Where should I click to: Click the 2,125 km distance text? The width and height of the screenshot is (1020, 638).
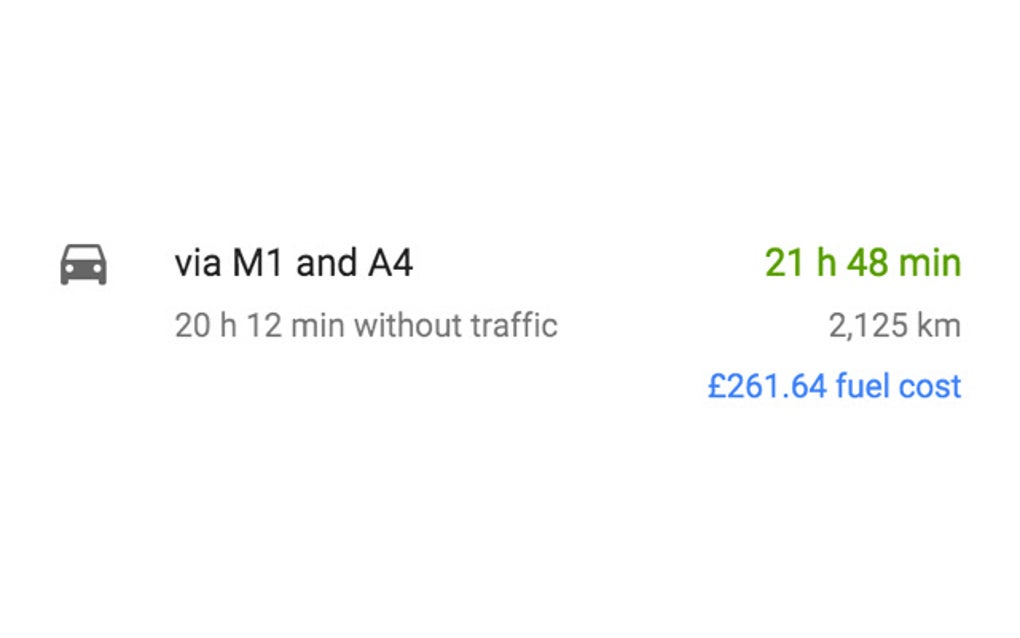click(x=894, y=326)
